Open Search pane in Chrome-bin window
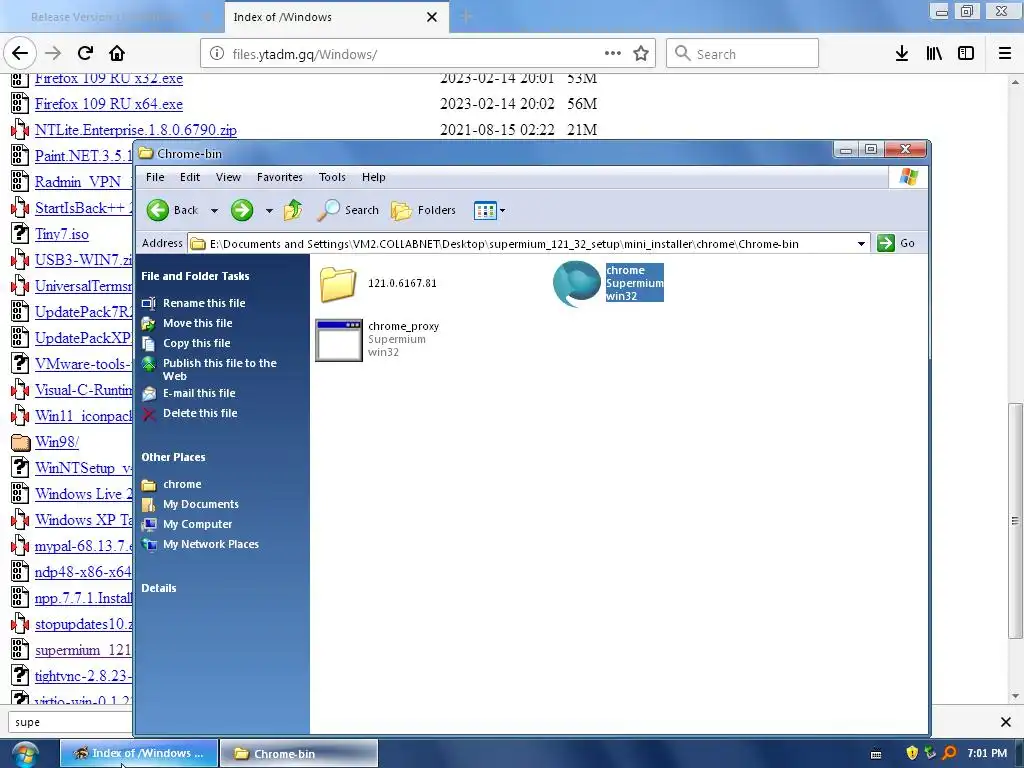Screen dimensions: 1024x768 348,210
